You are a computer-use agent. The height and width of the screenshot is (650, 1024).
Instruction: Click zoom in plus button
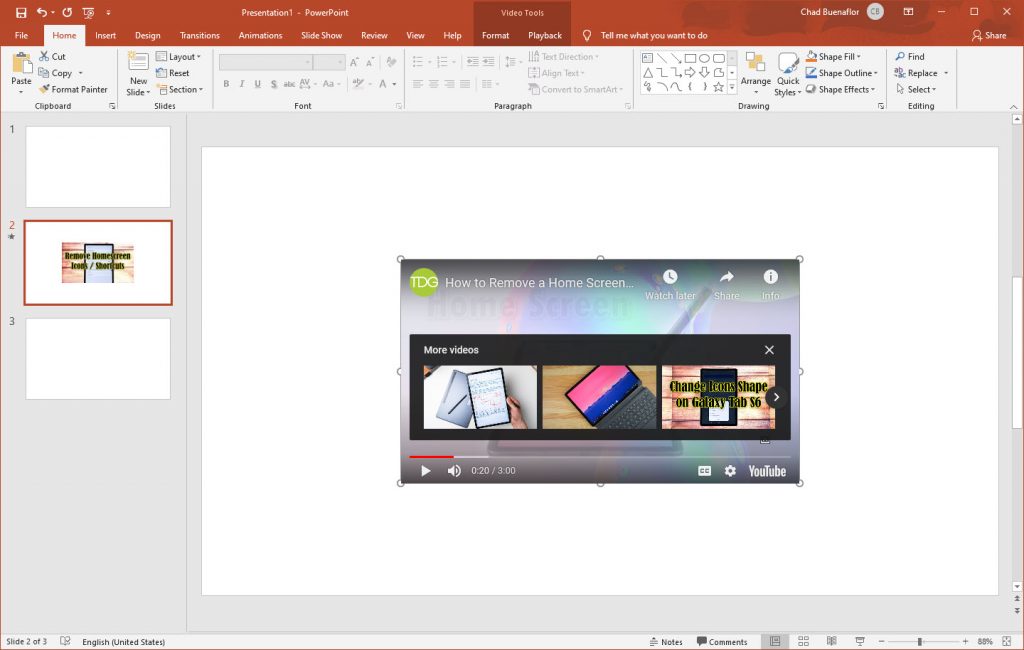pos(965,642)
